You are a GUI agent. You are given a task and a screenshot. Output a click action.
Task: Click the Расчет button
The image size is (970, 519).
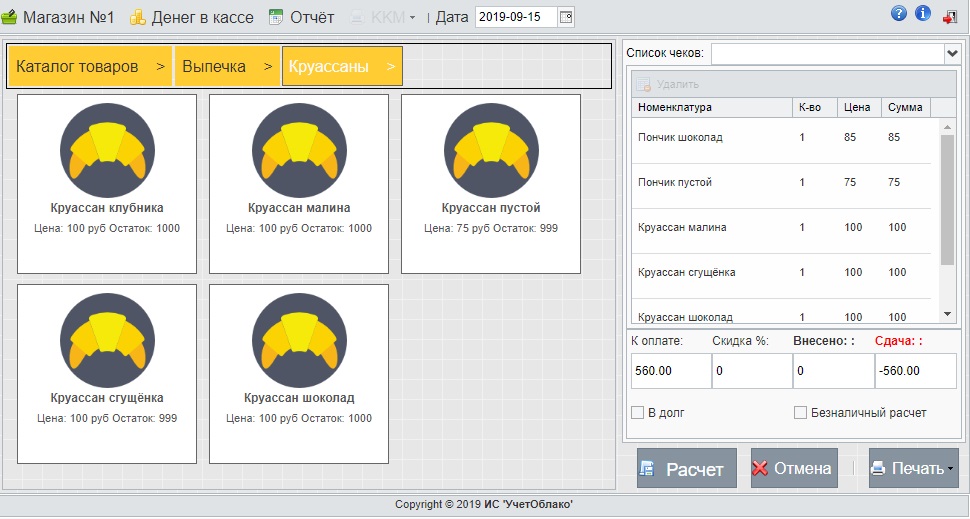click(687, 468)
